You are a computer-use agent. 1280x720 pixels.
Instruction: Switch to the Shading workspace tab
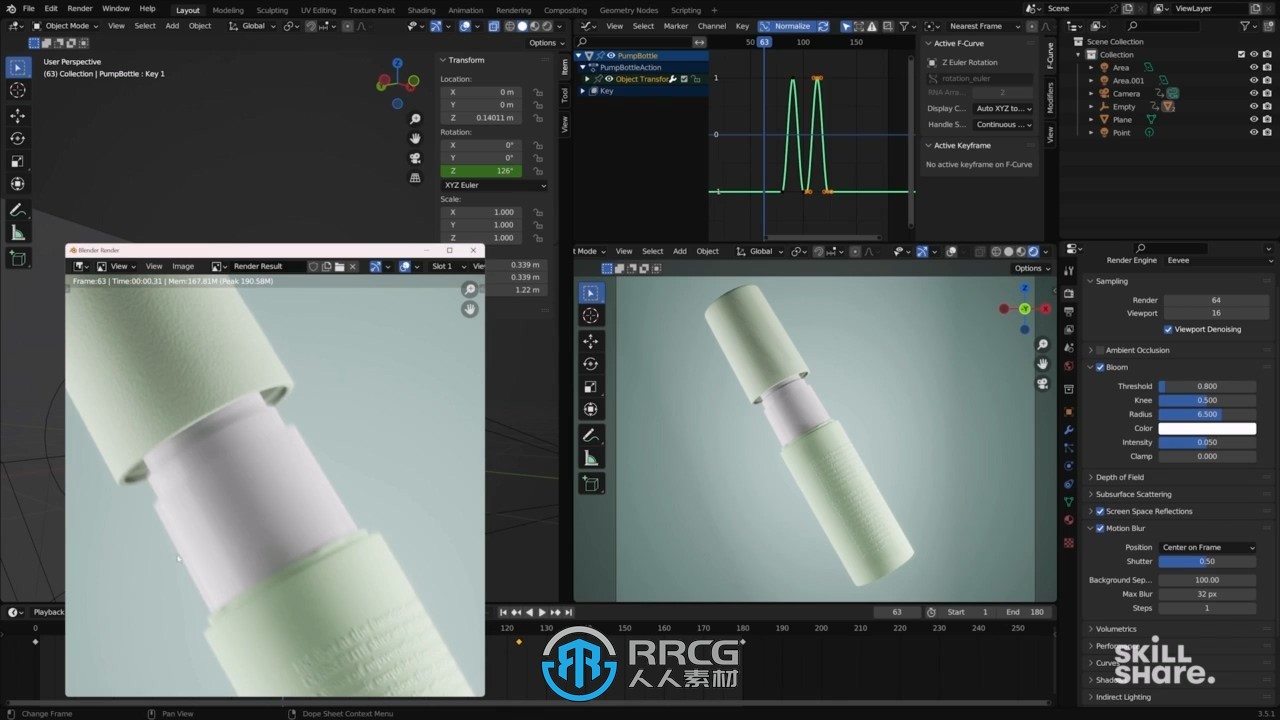point(421,10)
